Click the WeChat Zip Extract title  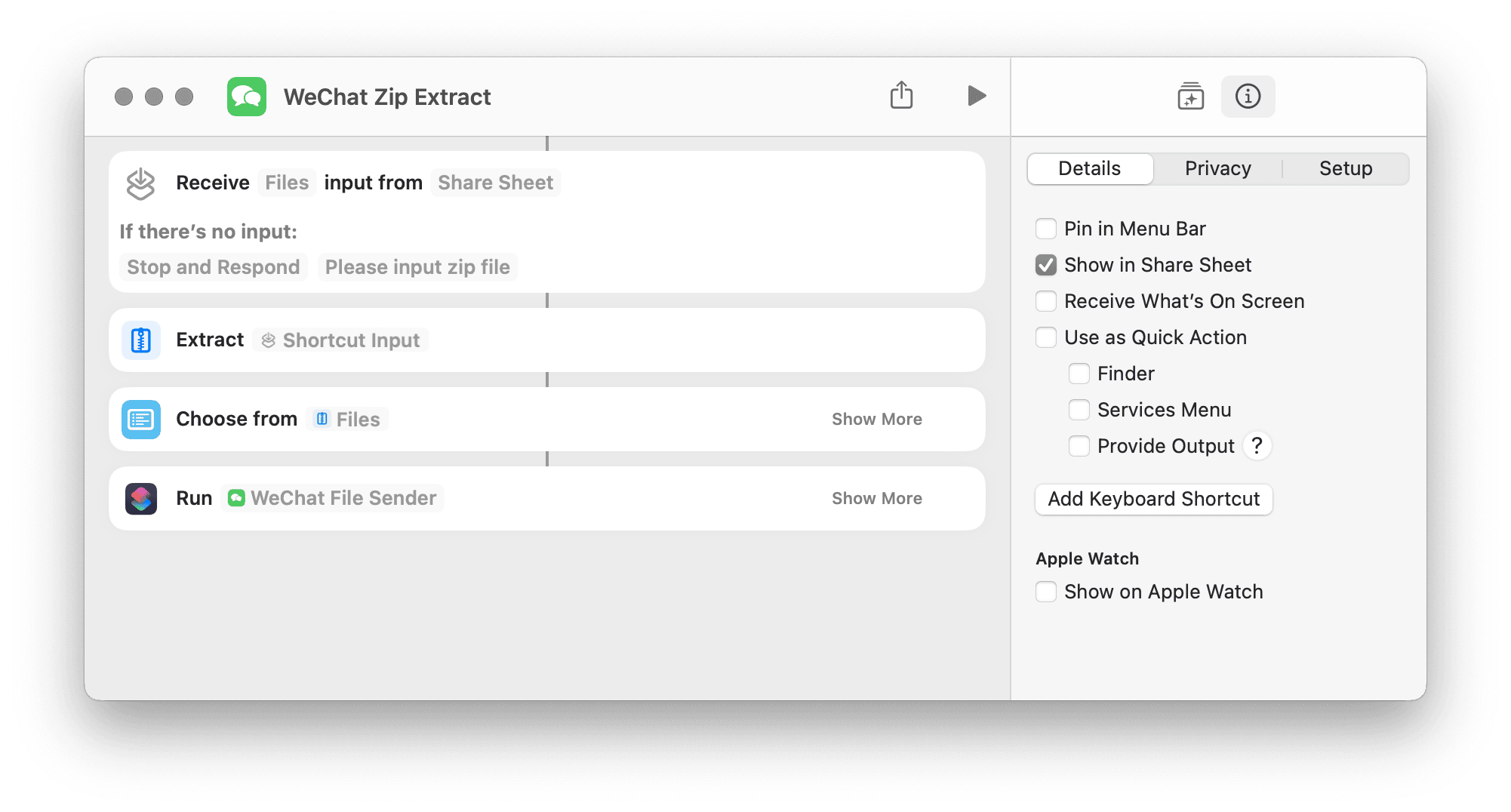pos(387,97)
